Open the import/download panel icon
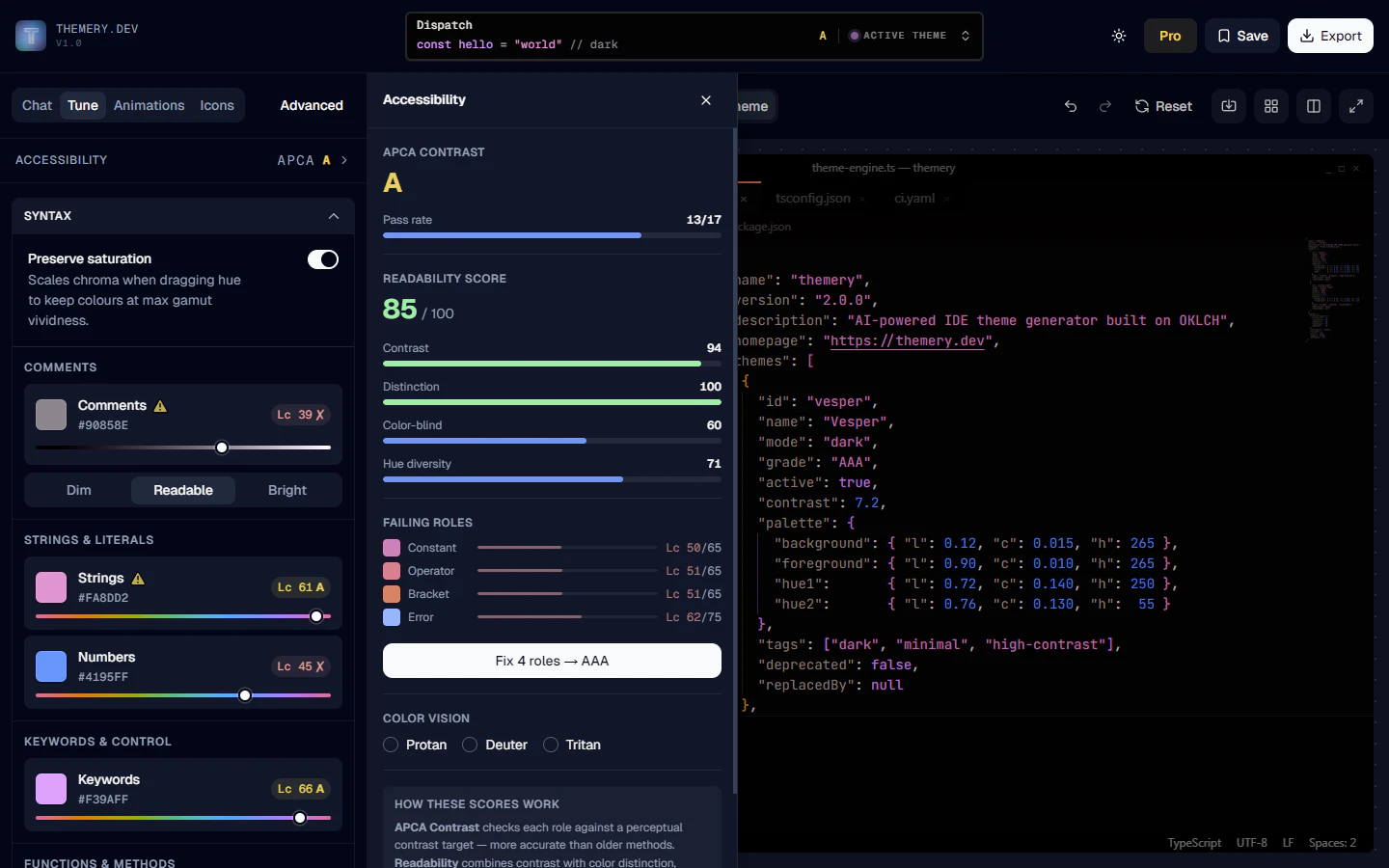The width and height of the screenshot is (1389, 868). pyautogui.click(x=1228, y=106)
